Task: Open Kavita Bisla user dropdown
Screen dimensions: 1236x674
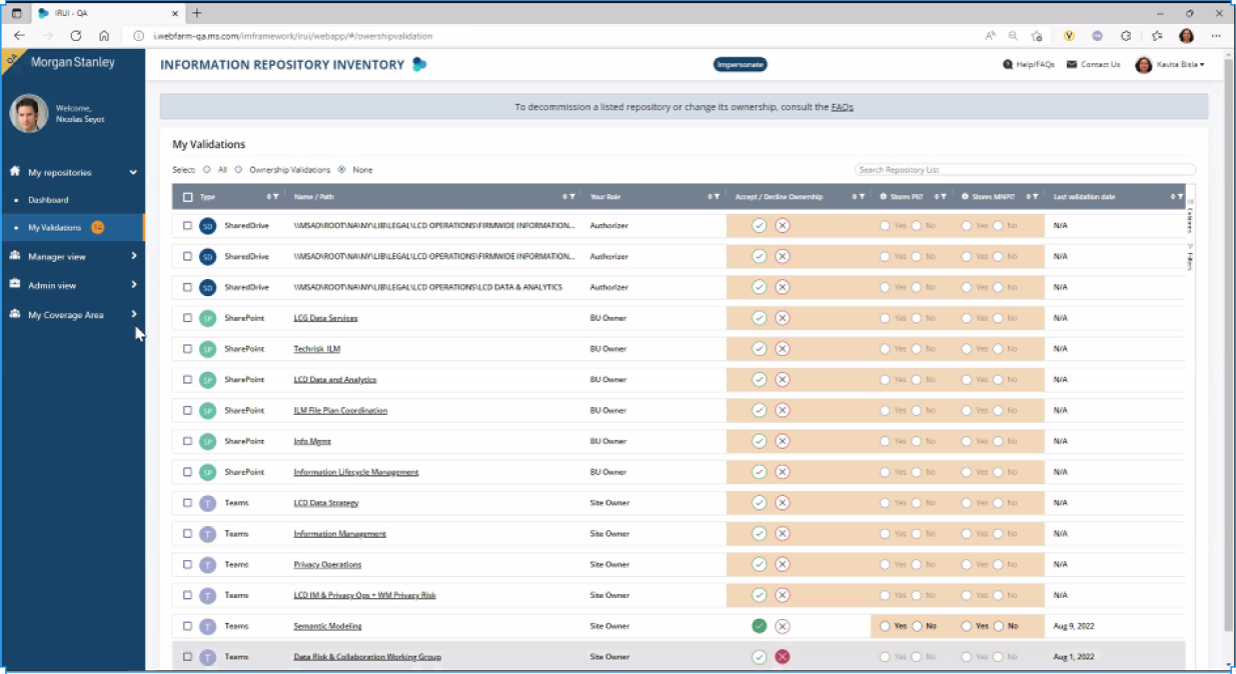Action: (1169, 64)
